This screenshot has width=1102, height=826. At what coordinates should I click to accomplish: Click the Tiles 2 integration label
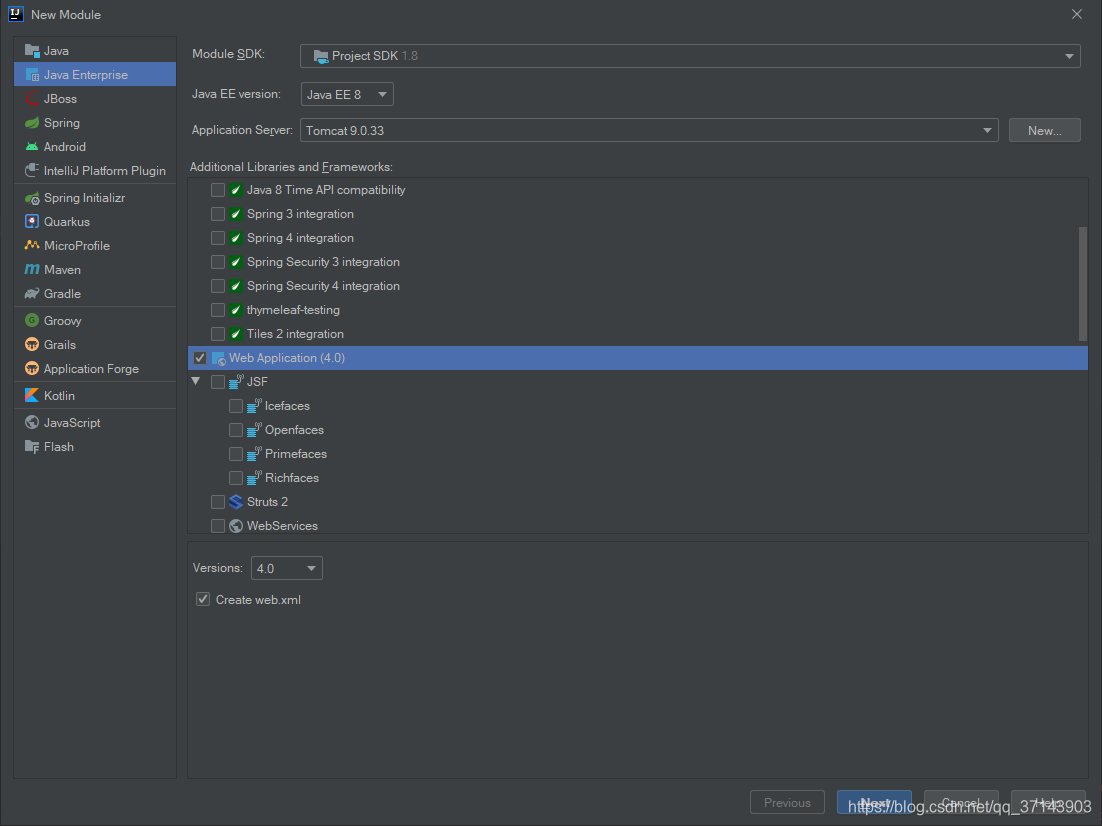(295, 334)
